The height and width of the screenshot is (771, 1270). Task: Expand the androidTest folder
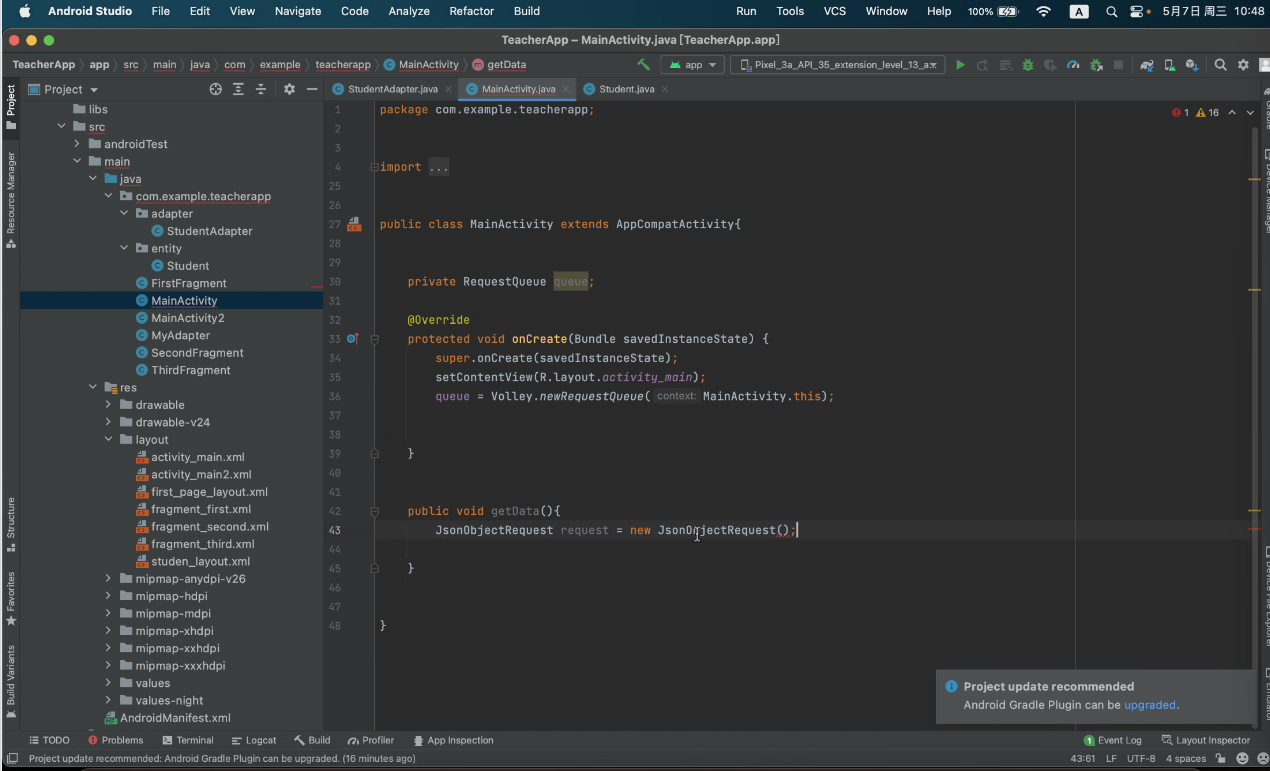click(77, 144)
